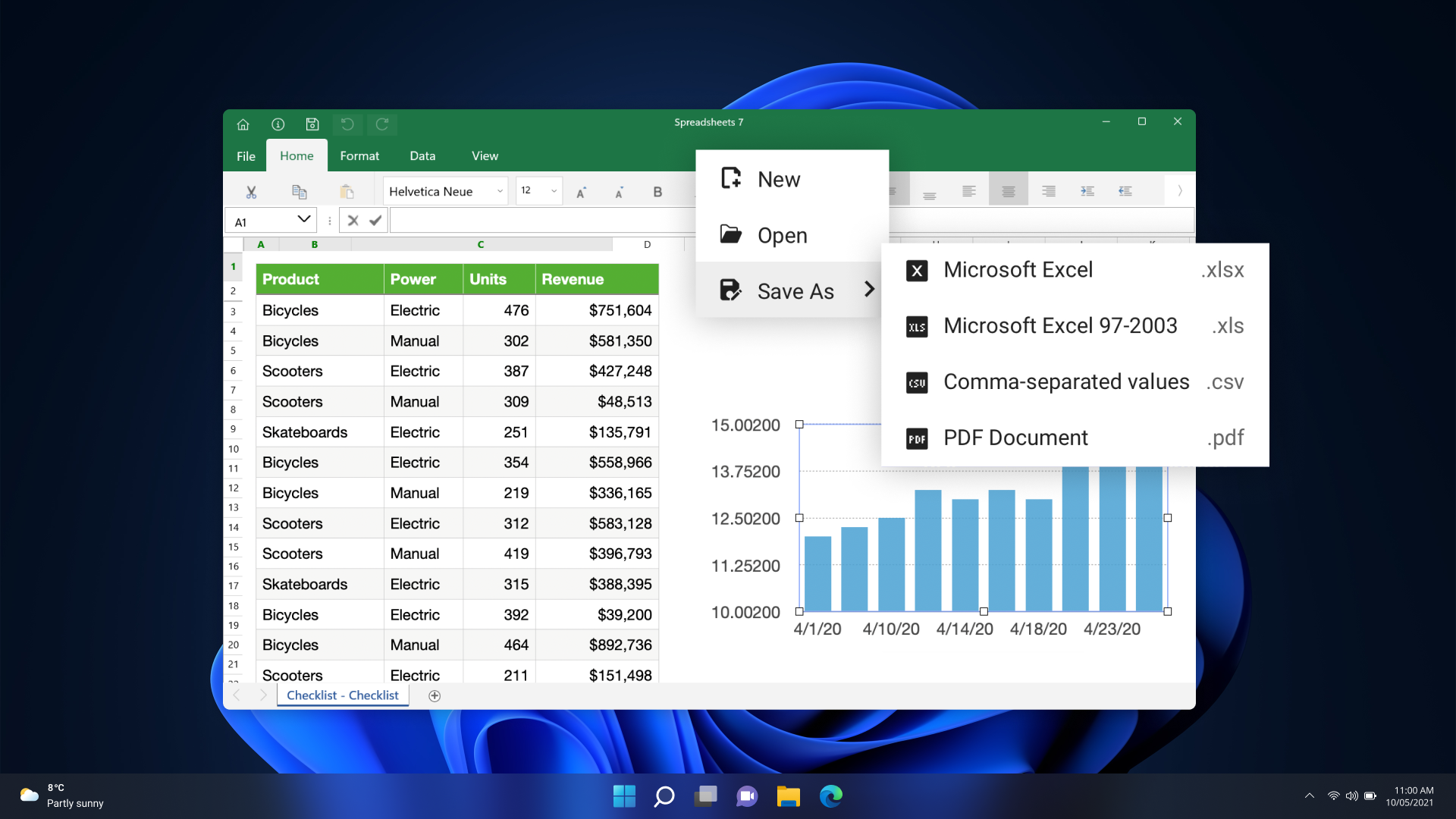This screenshot has height=819, width=1456.
Task: Expand the A1 cell reference dropdown
Action: [304, 220]
